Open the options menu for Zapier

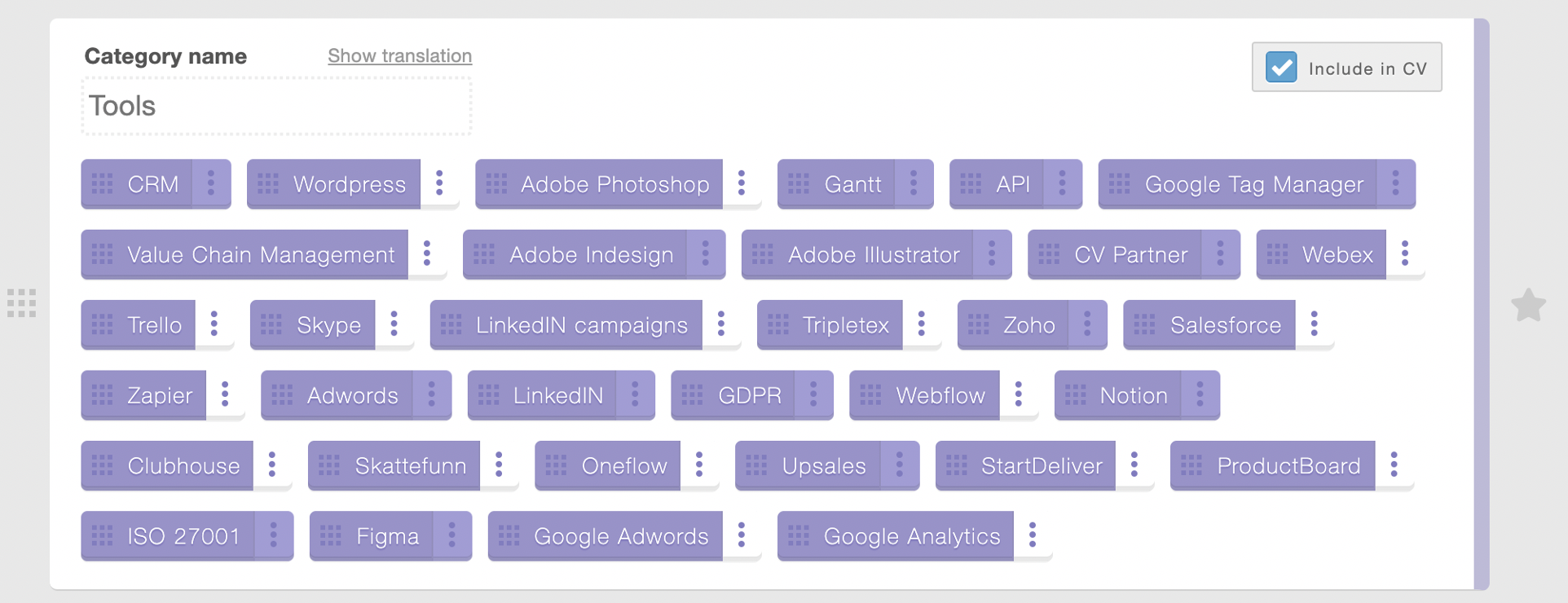pyautogui.click(x=225, y=394)
